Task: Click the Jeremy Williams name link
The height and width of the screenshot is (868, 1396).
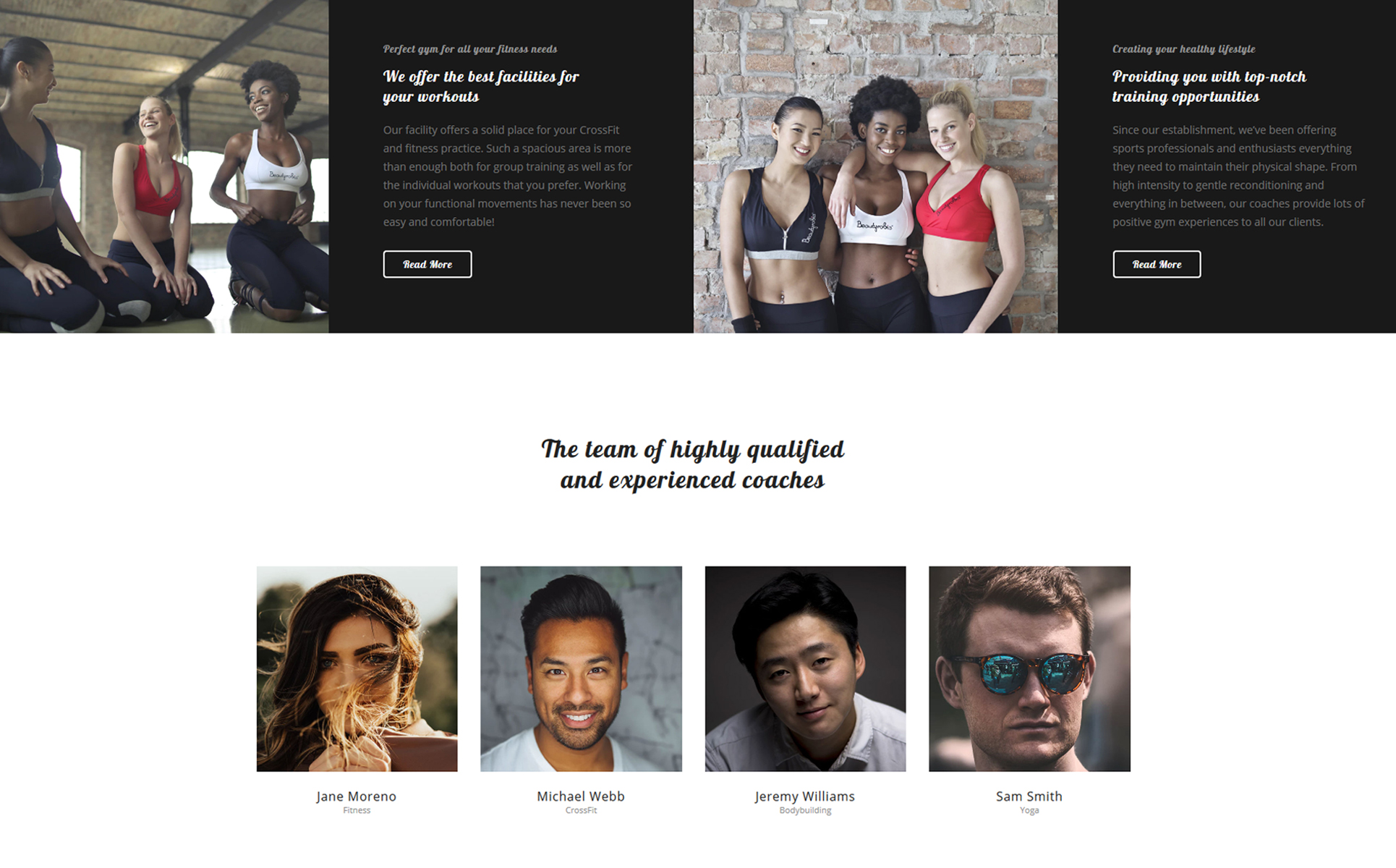Action: tap(805, 796)
